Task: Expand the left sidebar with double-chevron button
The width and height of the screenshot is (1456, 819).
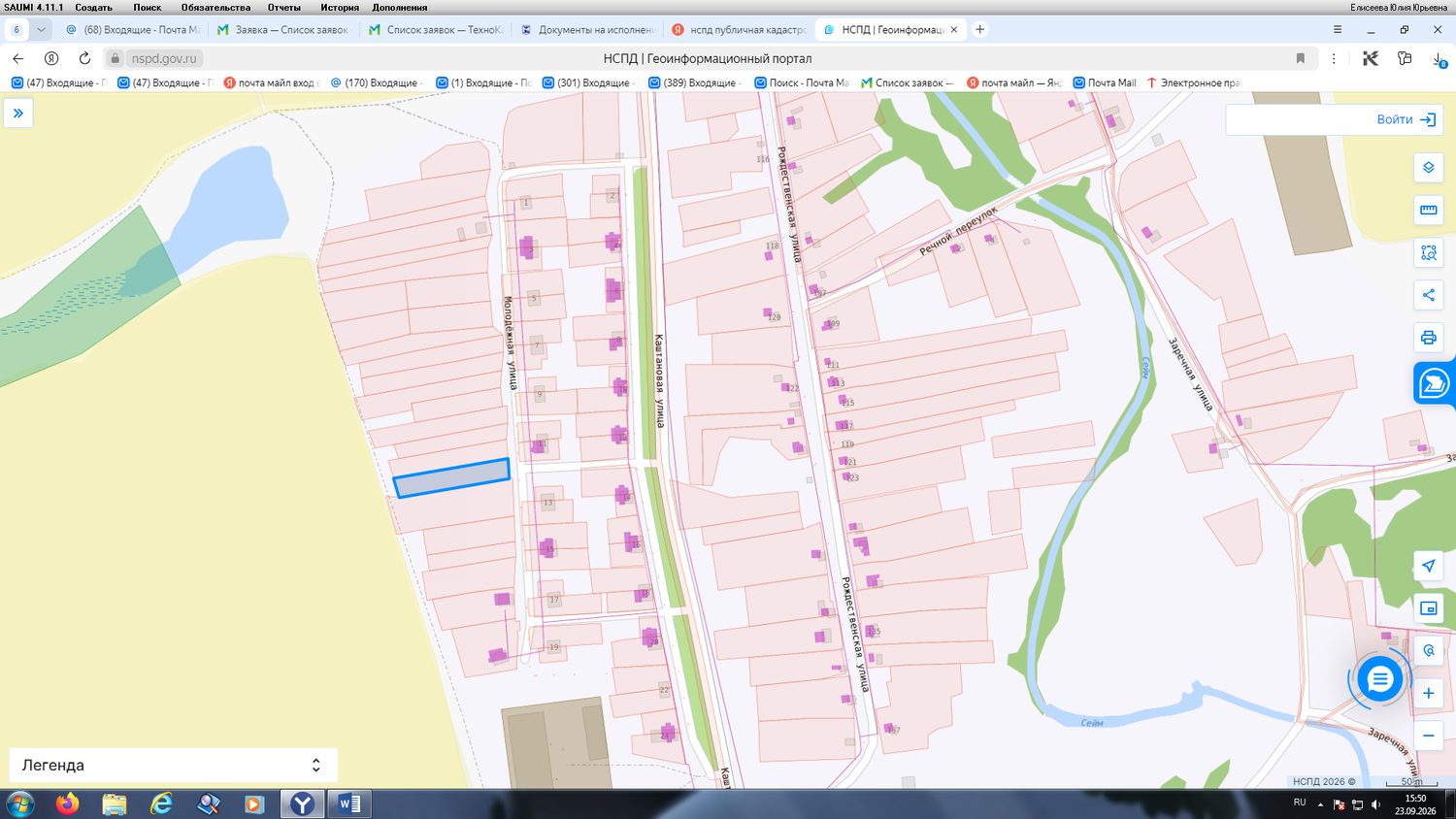Action: tap(18, 114)
